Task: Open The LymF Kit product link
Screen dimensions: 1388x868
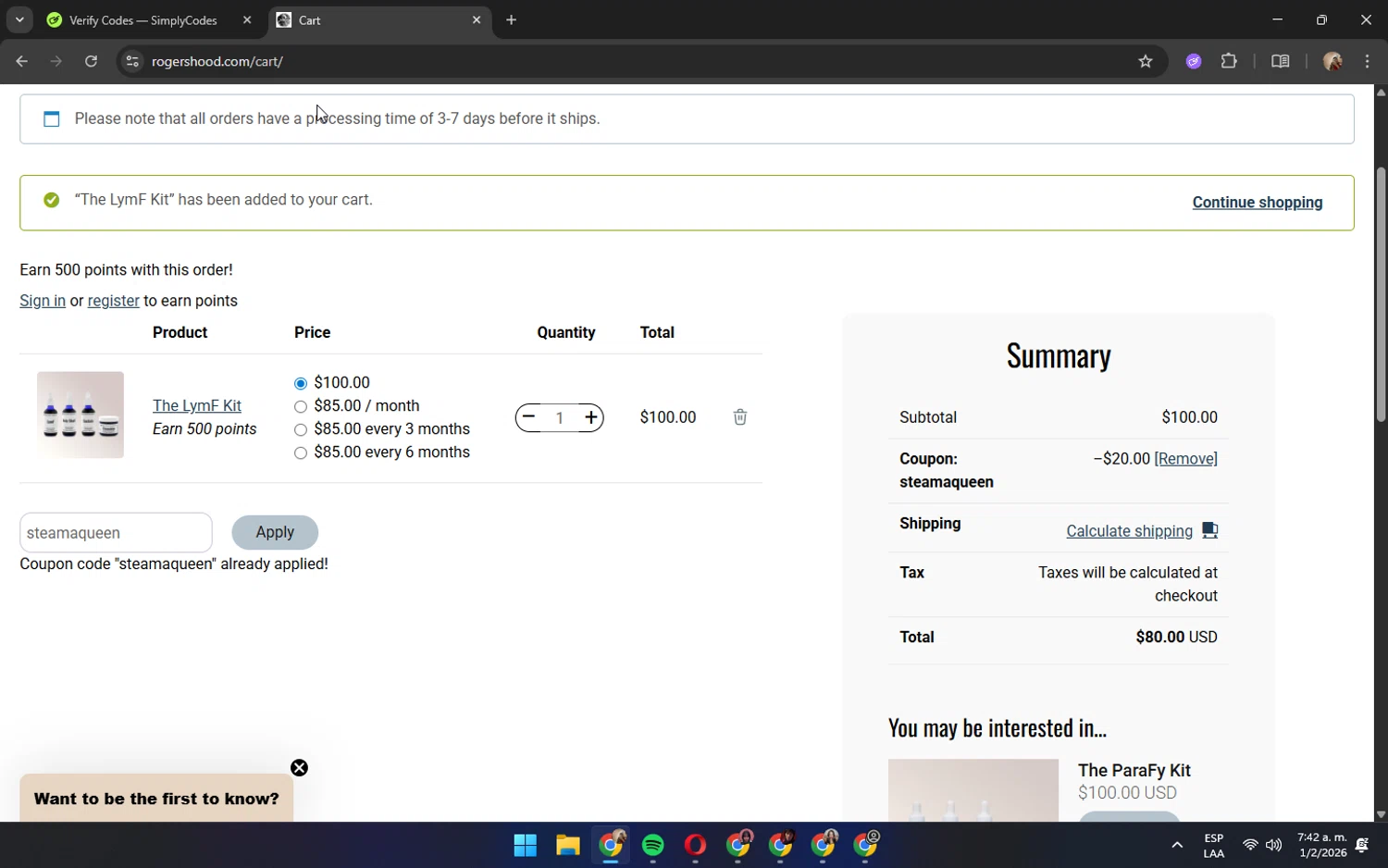Action: [197, 405]
